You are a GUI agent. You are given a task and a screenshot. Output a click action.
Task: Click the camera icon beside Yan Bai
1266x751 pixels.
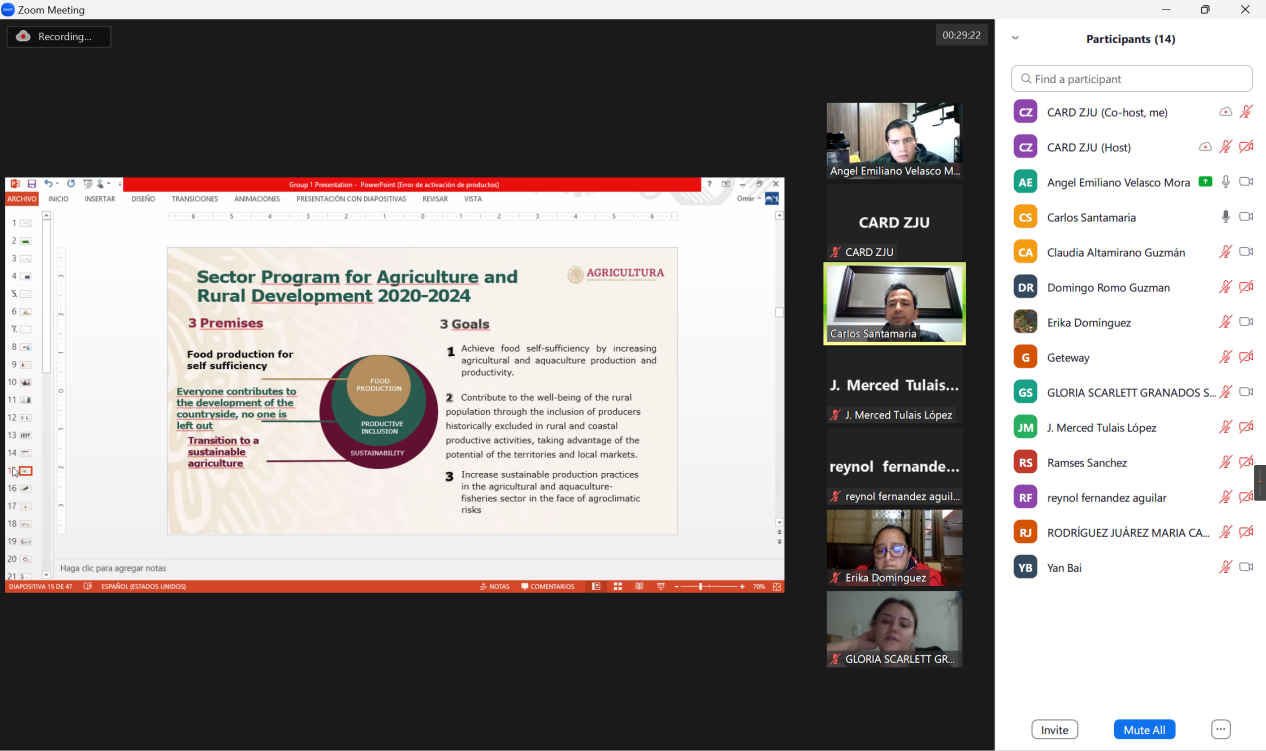[1246, 567]
